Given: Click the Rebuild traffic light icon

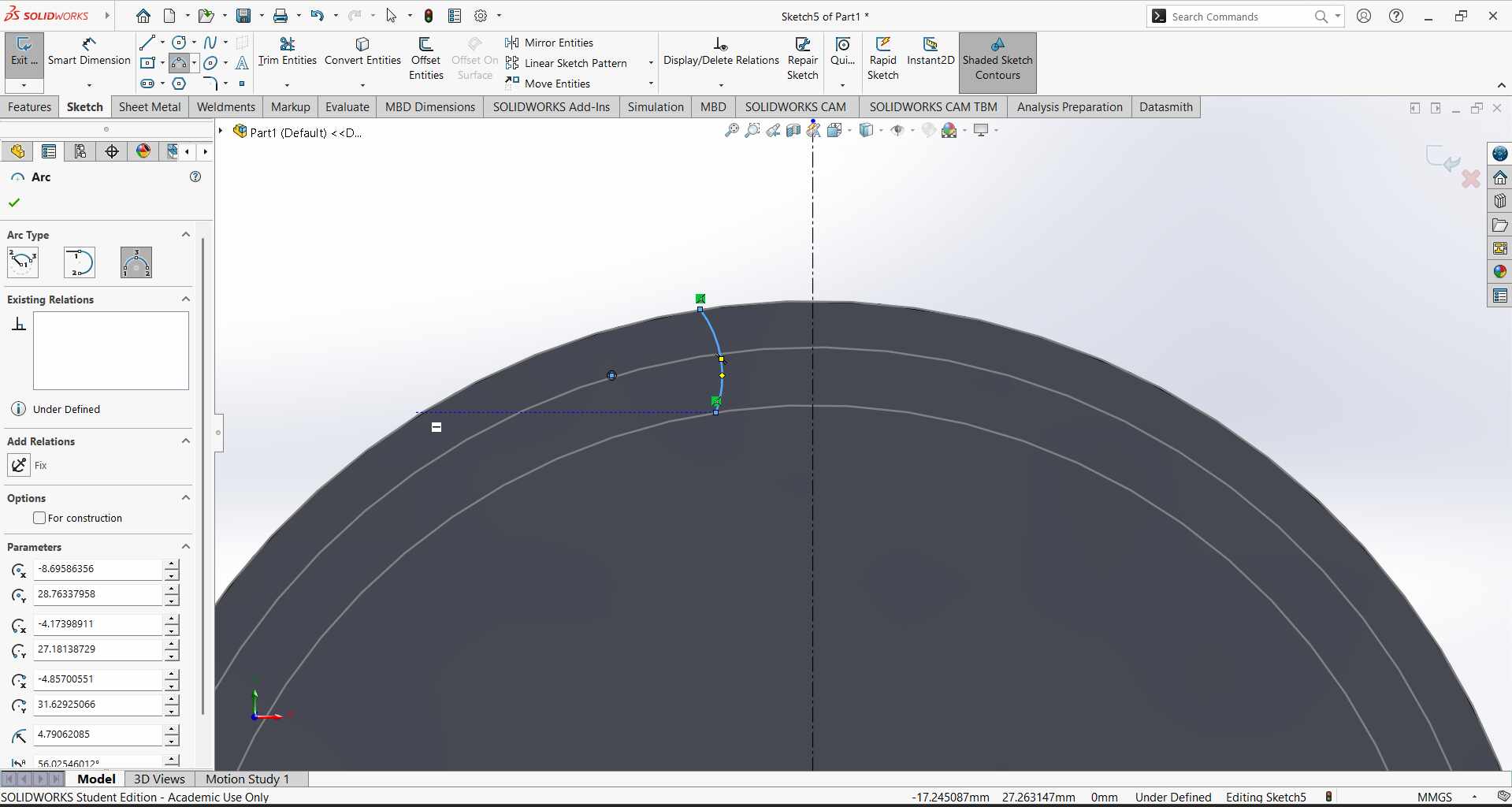Looking at the screenshot, I should click(429, 16).
